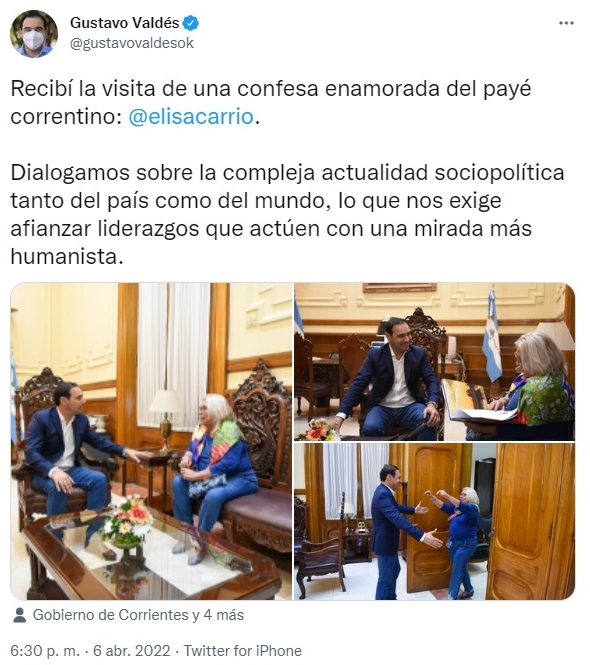Click the blue verified badge icon

(x=191, y=23)
